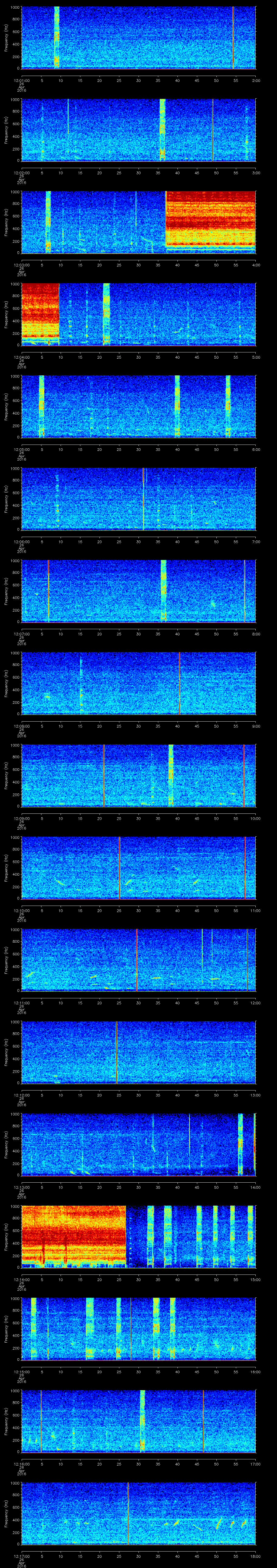The height and width of the screenshot is (1568, 277).
Task: Click the "2:00" end time label
Action: (256, 80)
